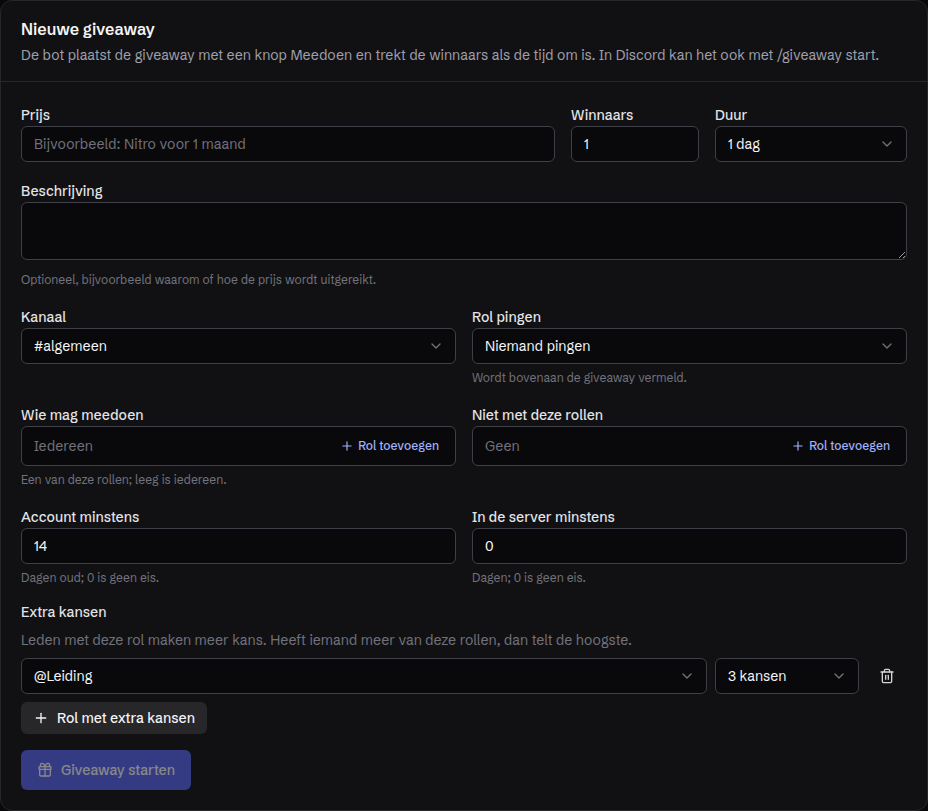Screen dimensions: 928x811
Task: Click helper text 'Dagen oud; 0 is geen eis.'
Action: (90, 578)
